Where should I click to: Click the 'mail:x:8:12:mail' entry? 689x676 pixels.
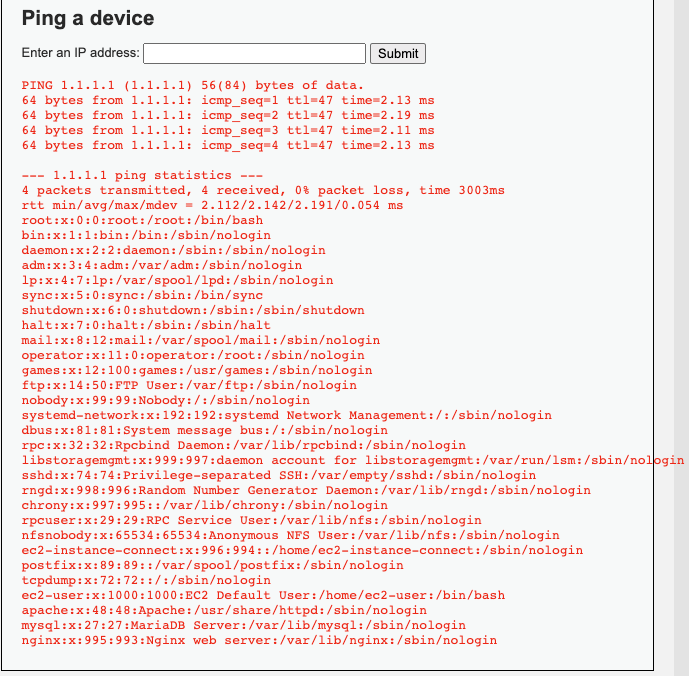click(201, 340)
